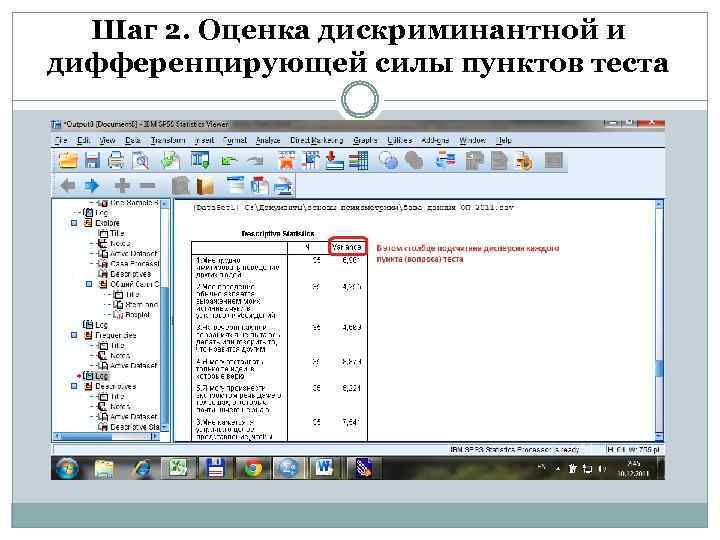Select the Explore heading in outline
This screenshot has width=720, height=540.
(107, 223)
